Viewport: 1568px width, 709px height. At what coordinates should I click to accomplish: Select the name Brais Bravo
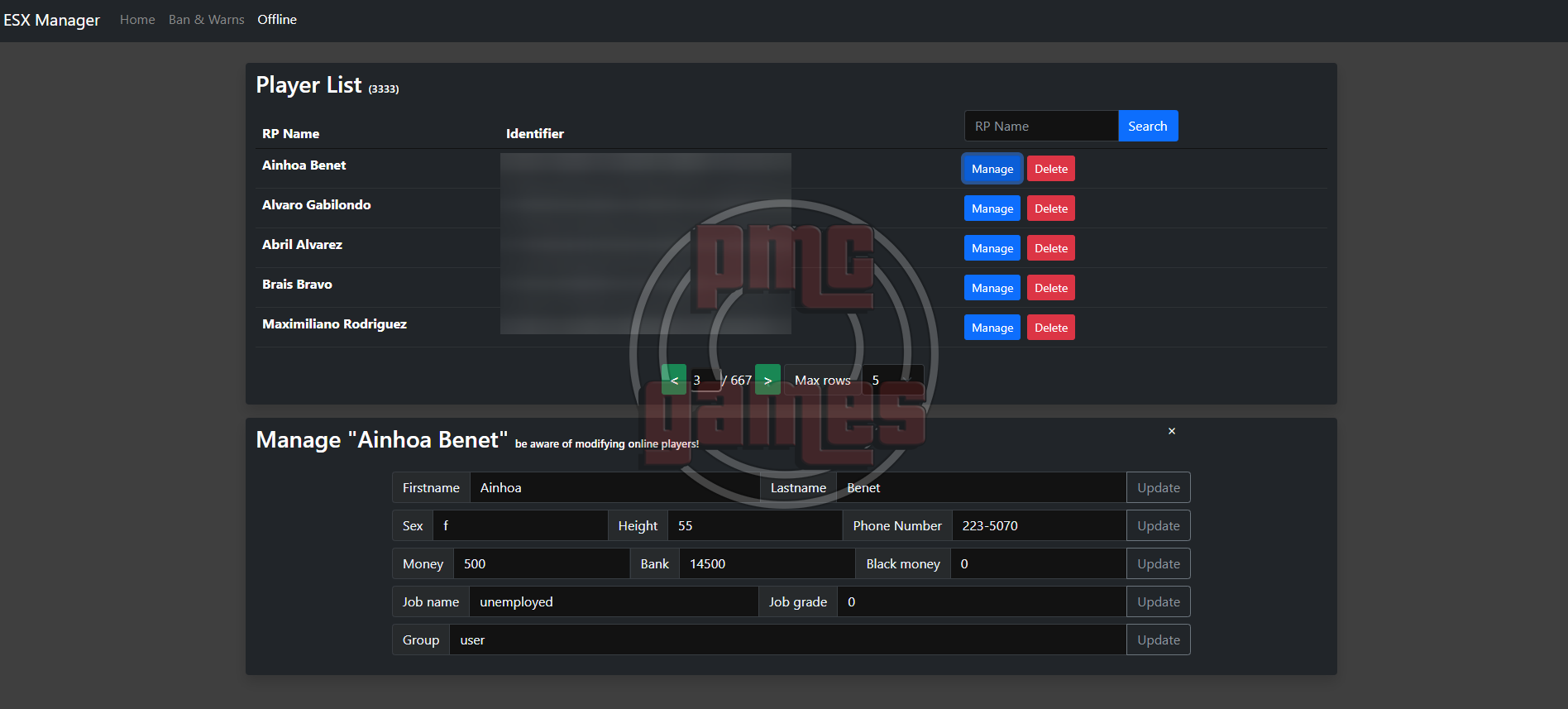tap(297, 285)
